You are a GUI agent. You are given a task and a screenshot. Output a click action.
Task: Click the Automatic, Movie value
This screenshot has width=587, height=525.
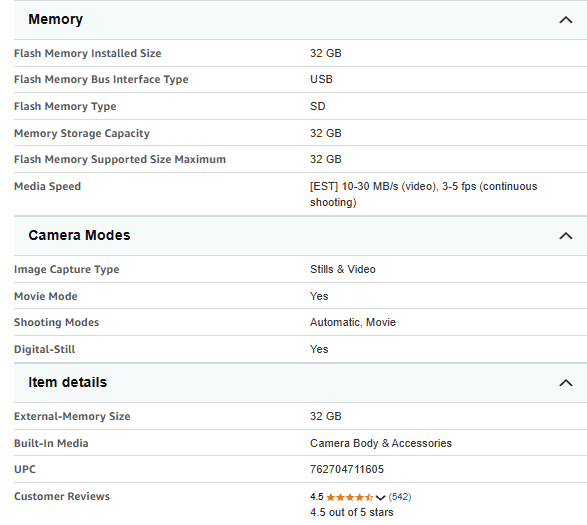(353, 322)
